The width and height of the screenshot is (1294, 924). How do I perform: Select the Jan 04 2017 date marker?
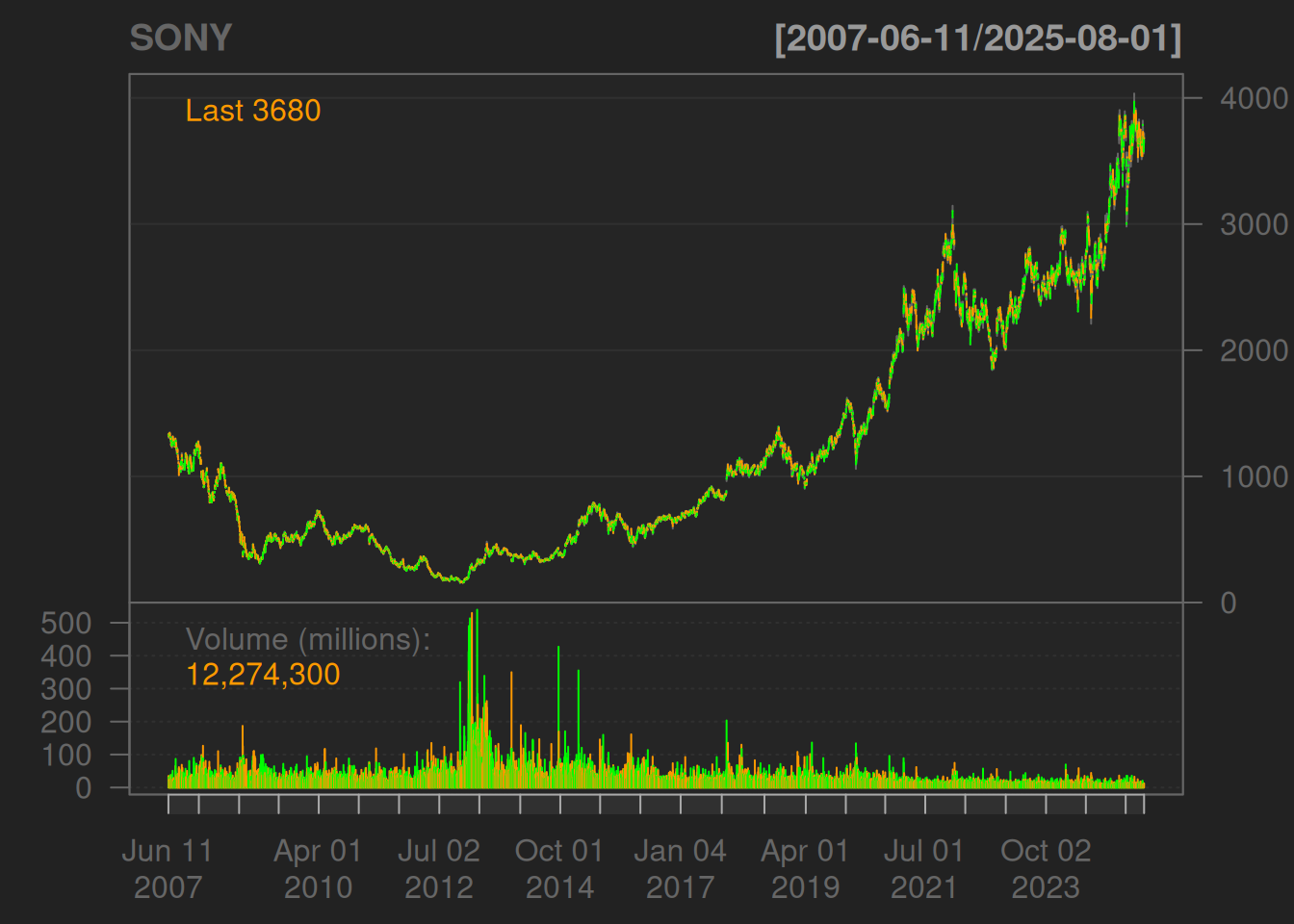(681, 868)
